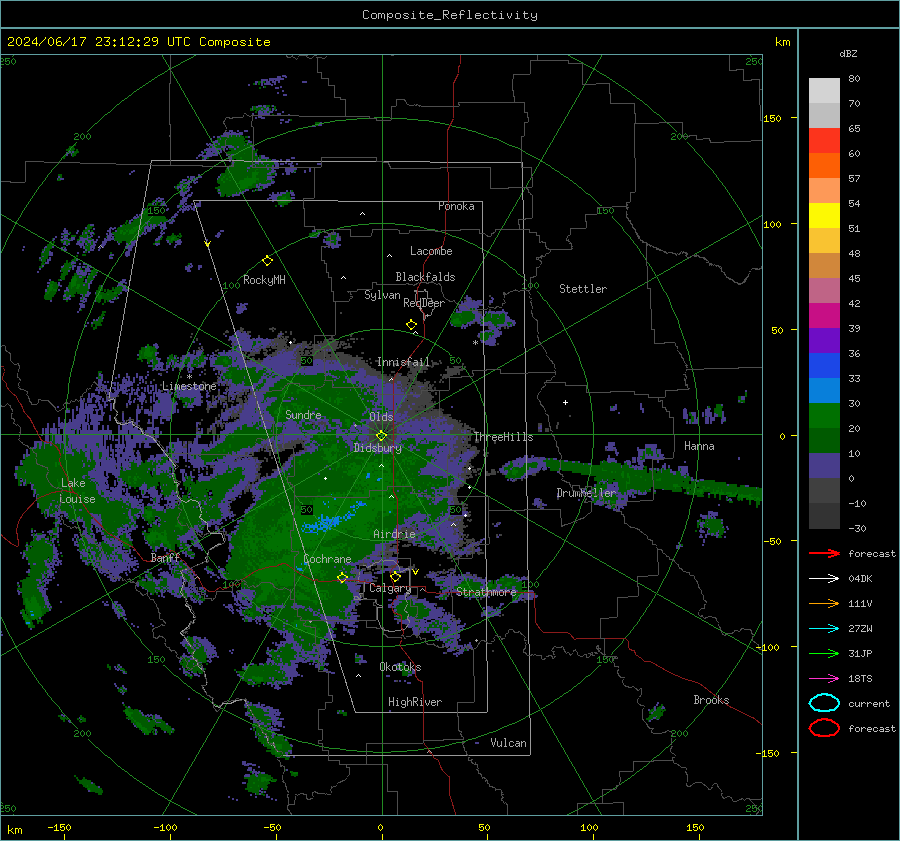Click the yellow diamond marker near RedDeer
The width and height of the screenshot is (900, 841).
pyautogui.click(x=411, y=325)
